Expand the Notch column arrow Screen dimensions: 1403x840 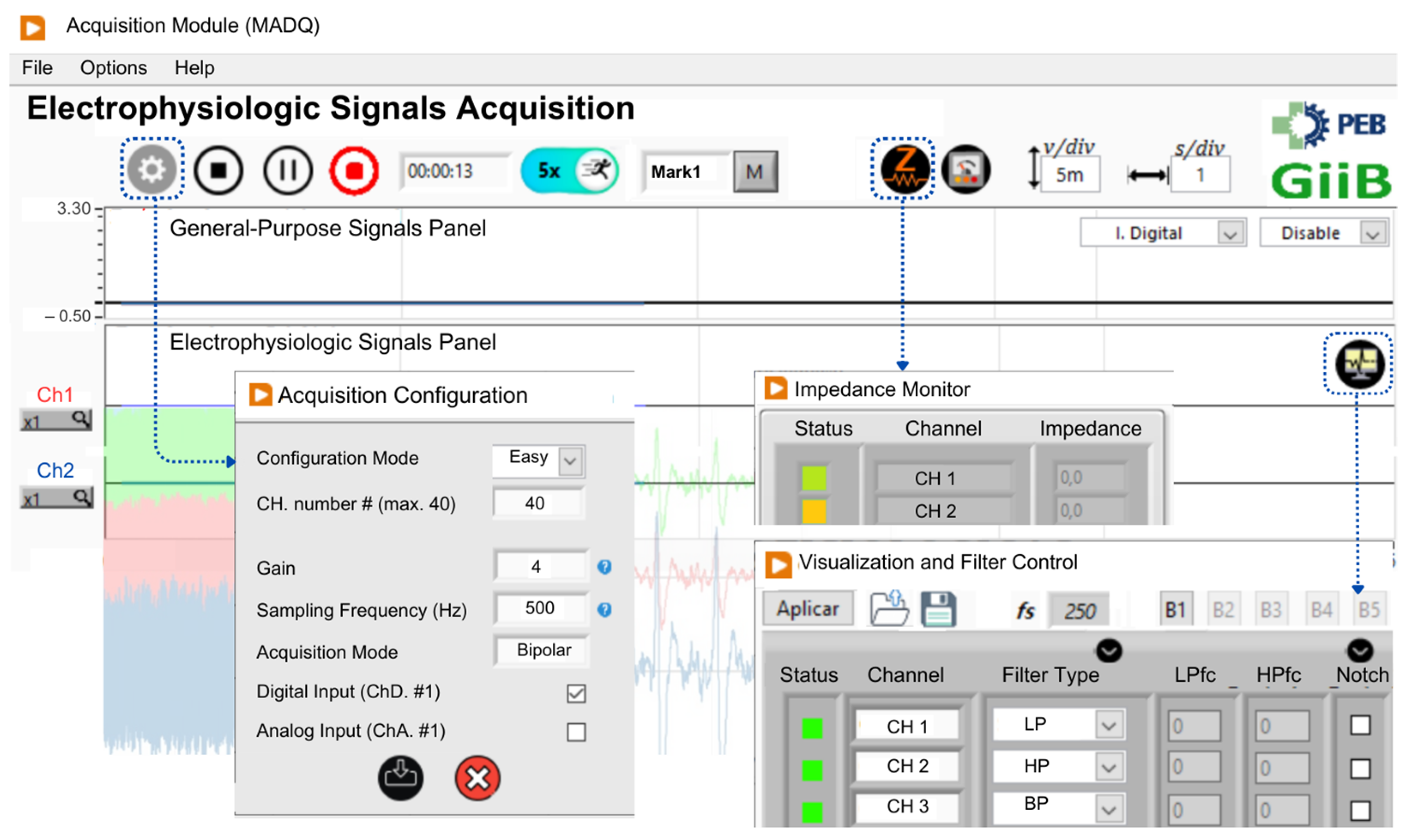click(x=1360, y=651)
